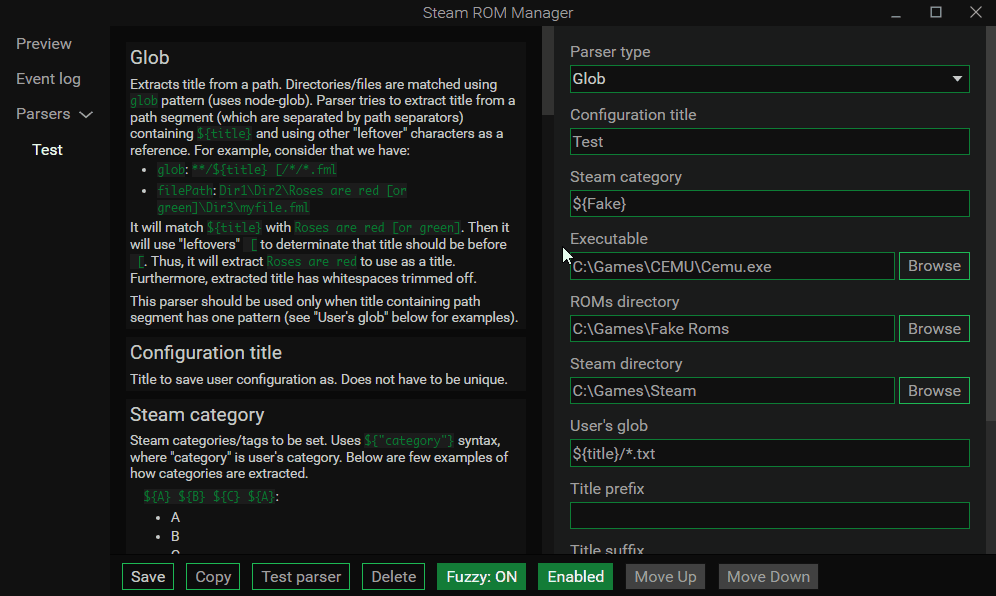Edit the Steam directory field
Image resolution: width=996 pixels, height=596 pixels.
(732, 391)
